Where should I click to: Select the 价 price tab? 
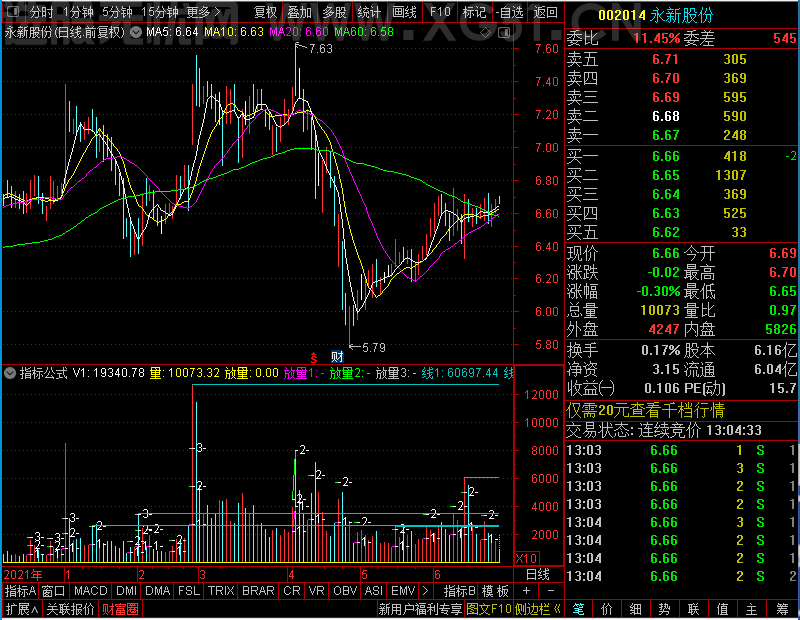[607, 609]
